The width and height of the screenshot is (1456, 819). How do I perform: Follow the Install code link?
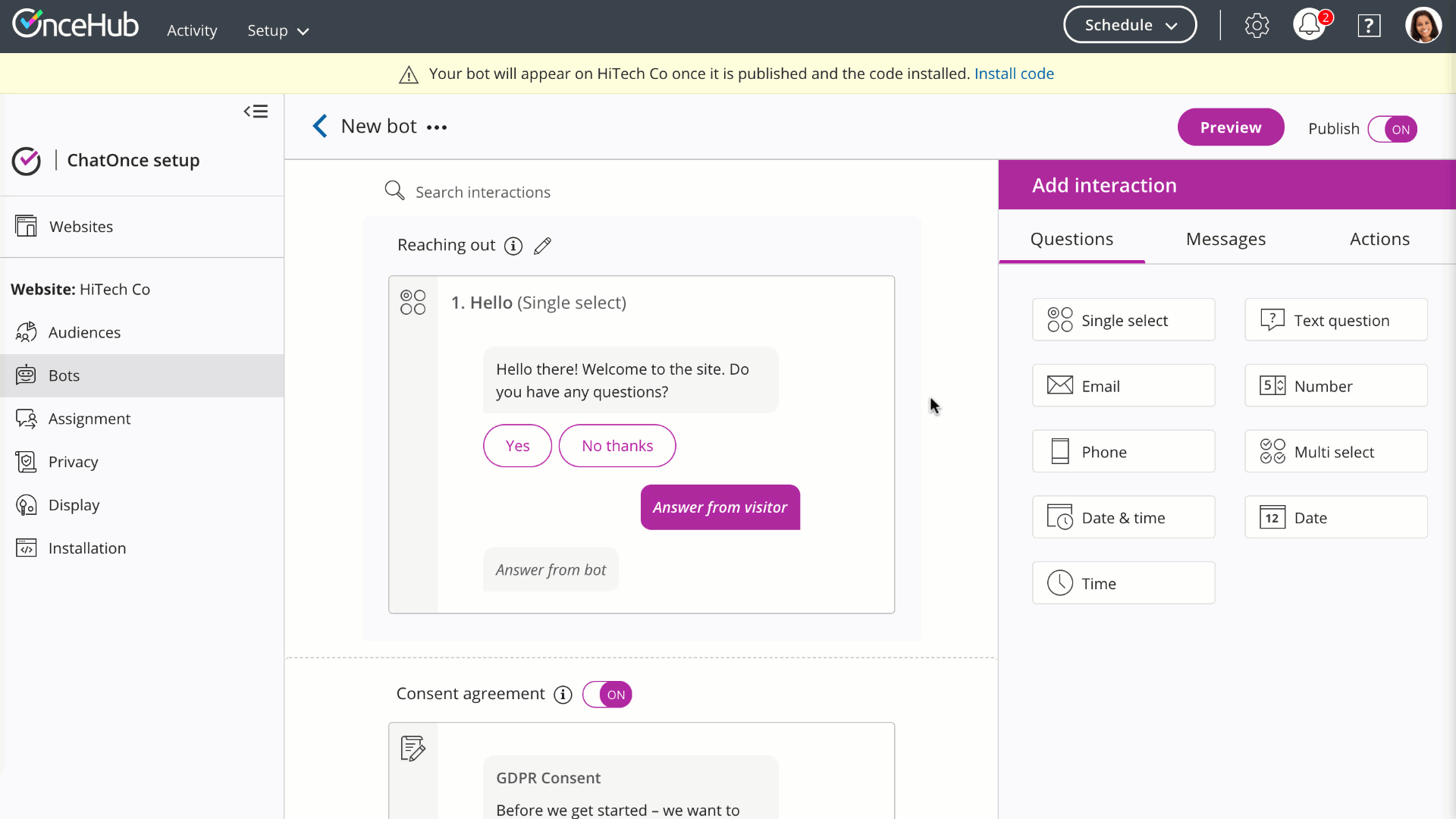pyautogui.click(x=1014, y=74)
